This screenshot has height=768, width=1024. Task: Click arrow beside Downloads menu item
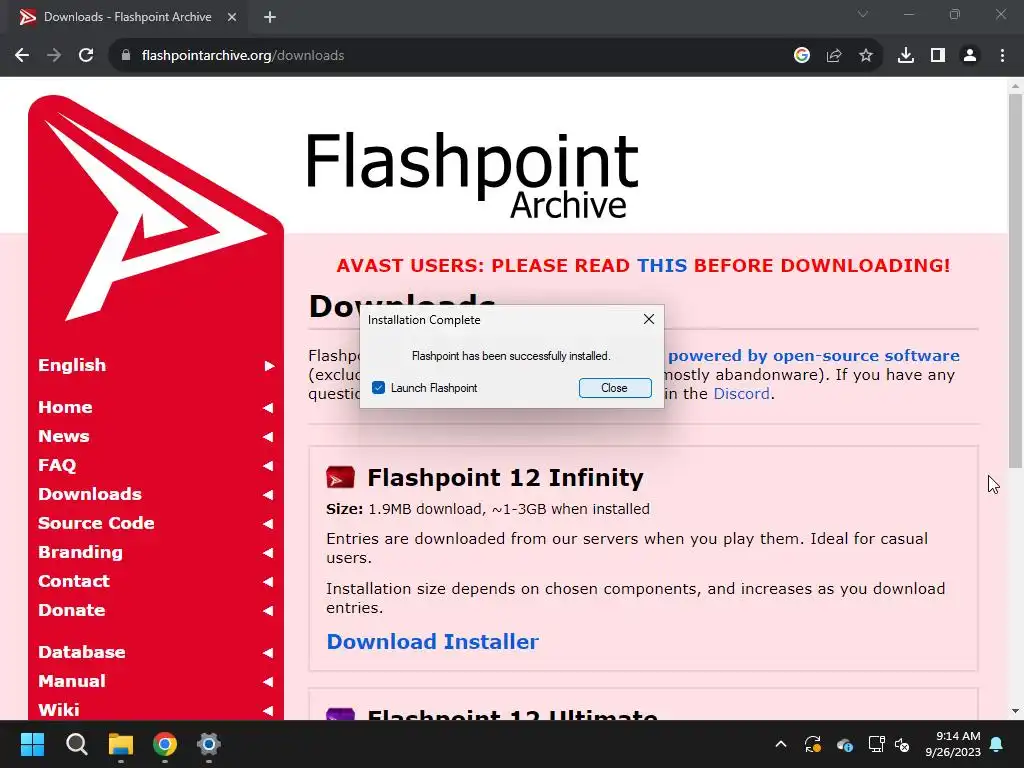(268, 494)
